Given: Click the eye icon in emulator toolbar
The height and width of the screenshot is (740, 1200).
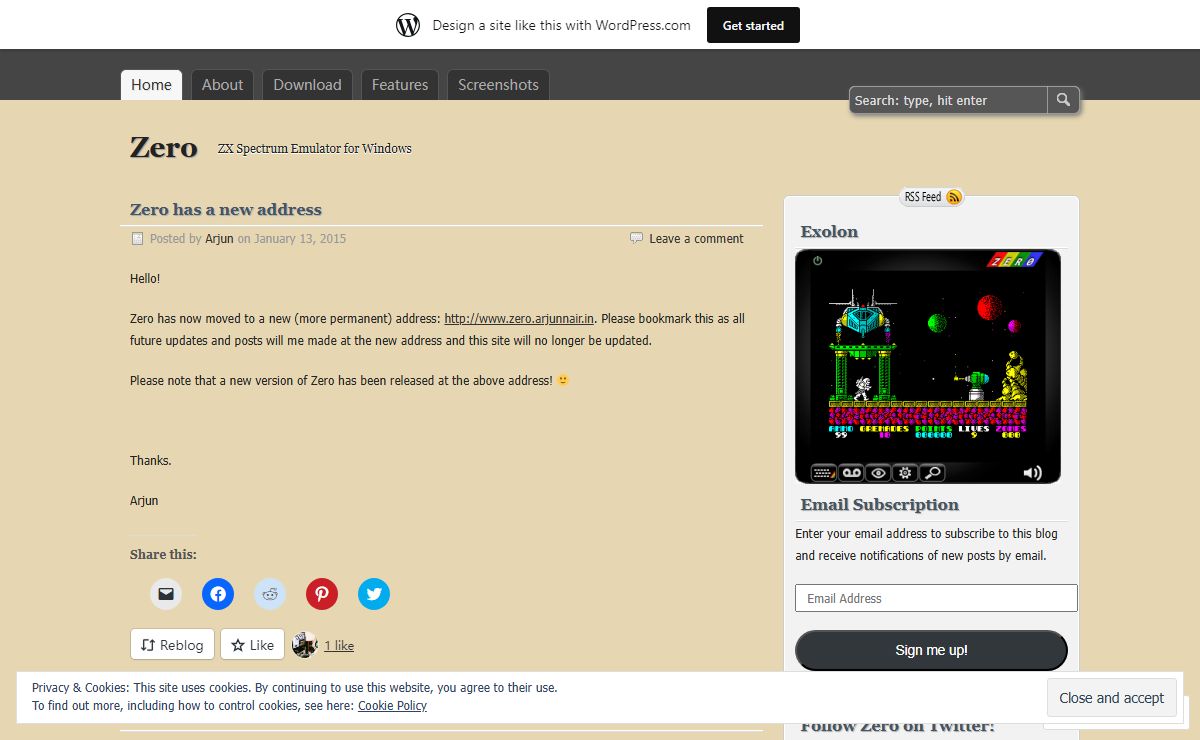Looking at the screenshot, I should click(x=878, y=473).
